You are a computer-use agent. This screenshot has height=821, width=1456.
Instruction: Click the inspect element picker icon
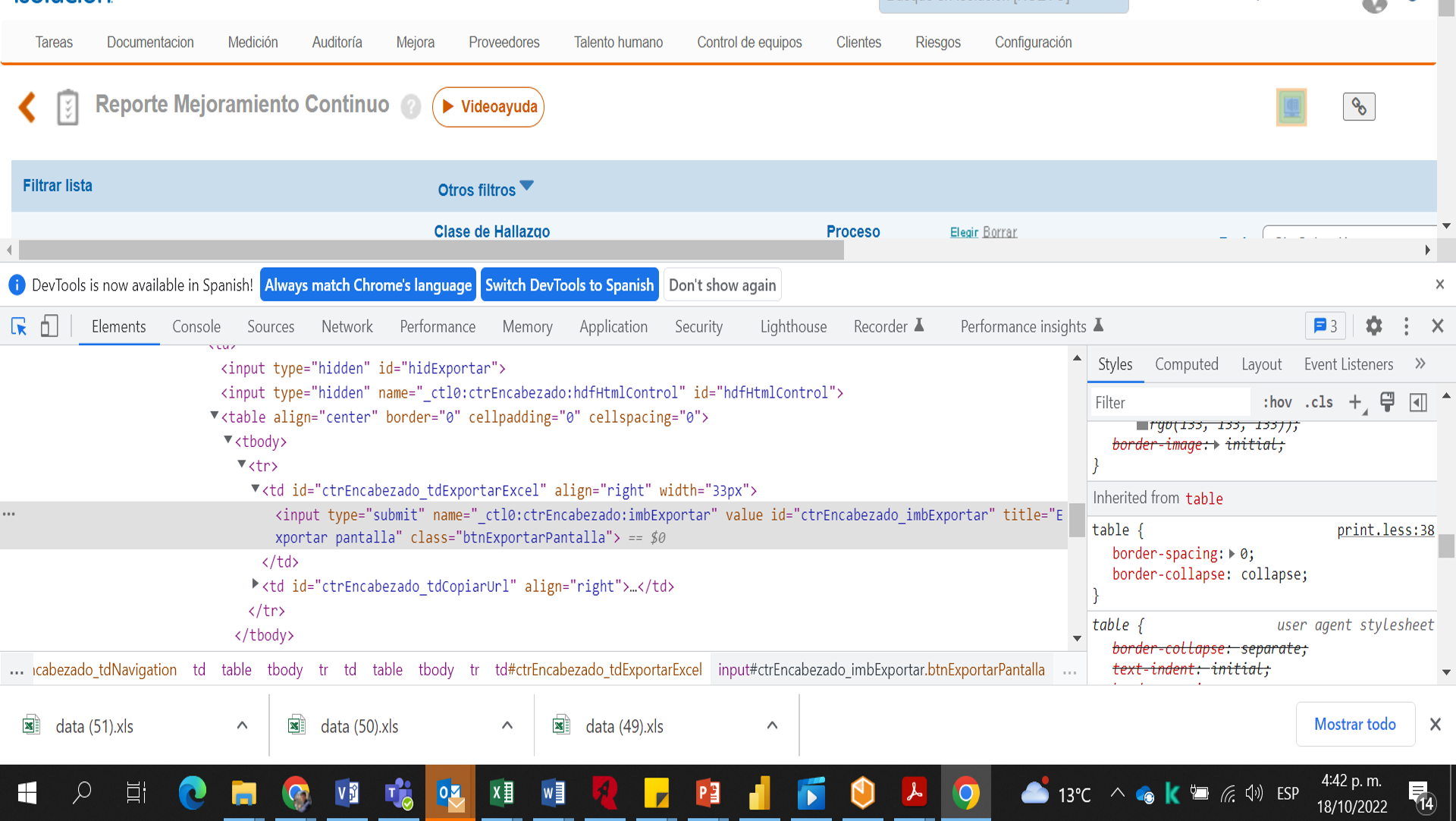coord(19,326)
